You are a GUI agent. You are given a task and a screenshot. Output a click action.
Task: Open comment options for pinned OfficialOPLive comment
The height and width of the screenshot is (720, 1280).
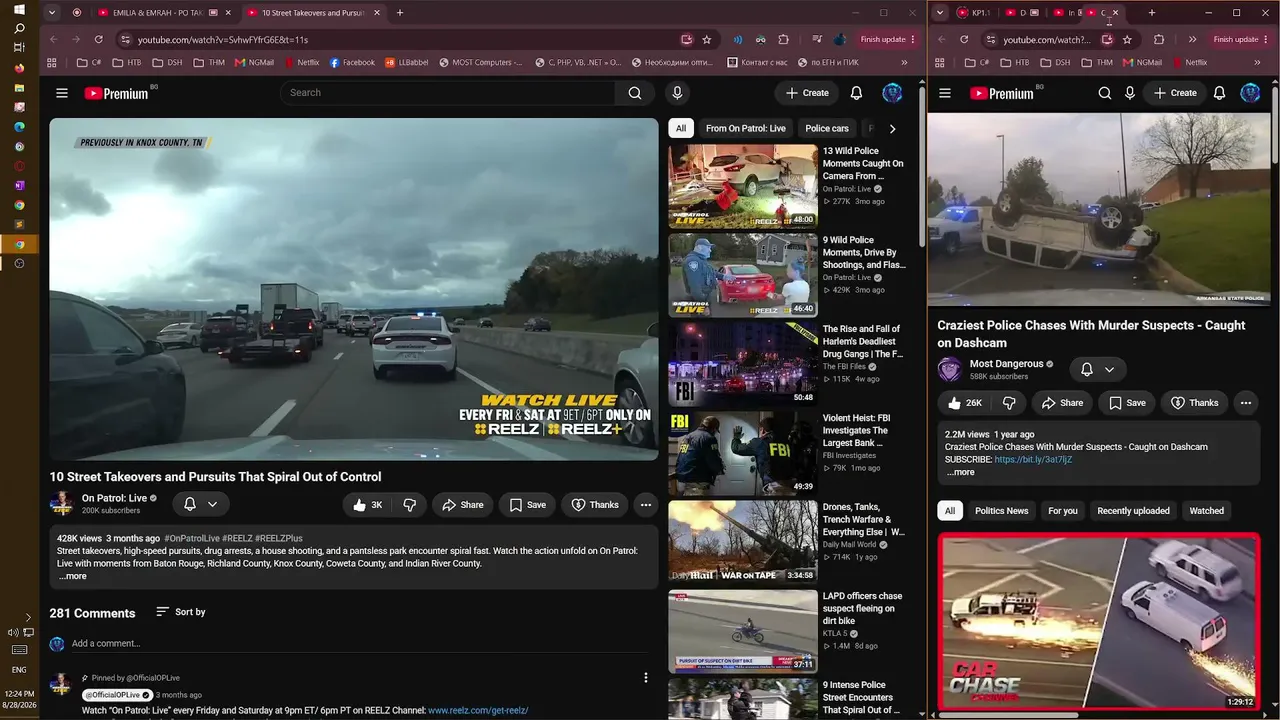tap(646, 678)
